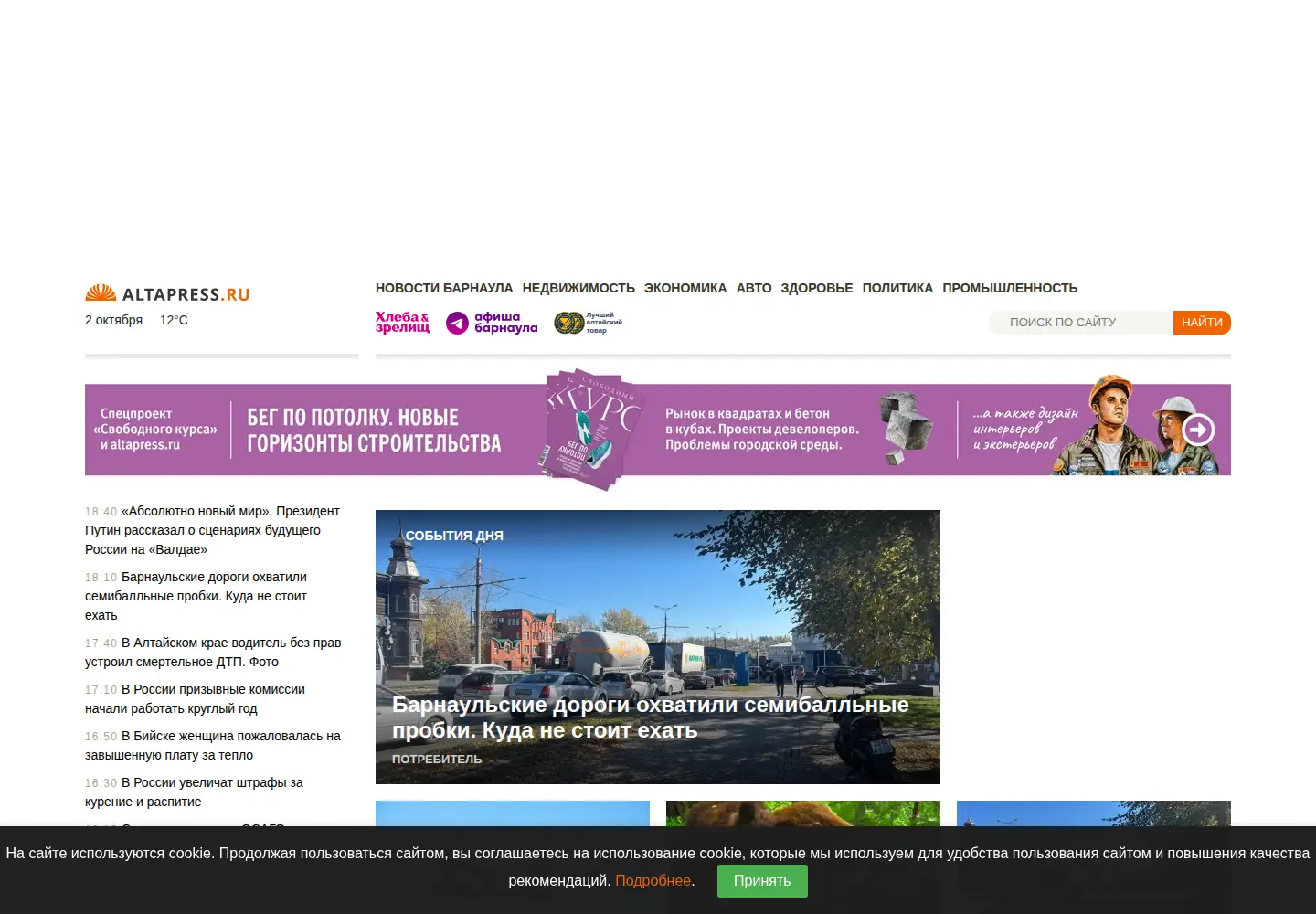Open the Altapress.ru logo home link

click(x=167, y=293)
